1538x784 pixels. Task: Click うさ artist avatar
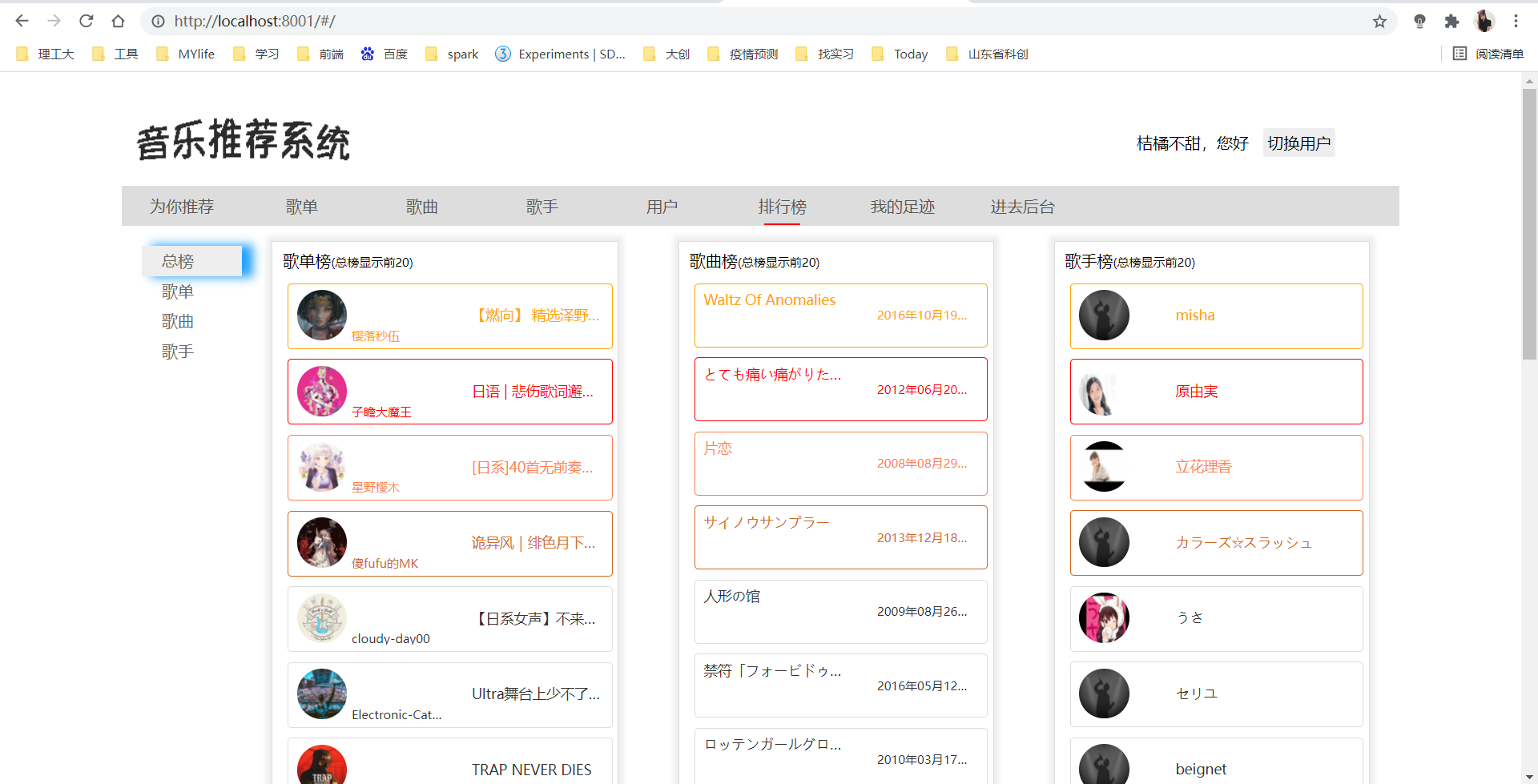click(1104, 618)
